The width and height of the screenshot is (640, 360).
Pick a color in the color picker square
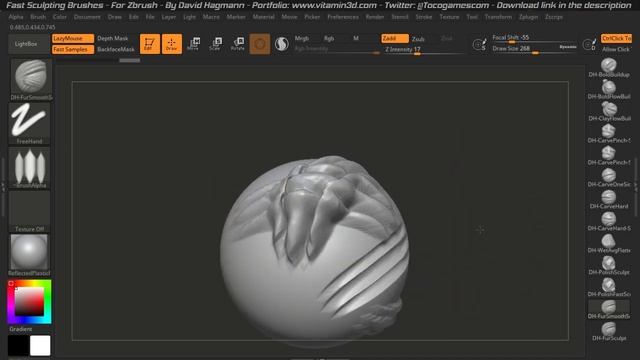(29, 302)
